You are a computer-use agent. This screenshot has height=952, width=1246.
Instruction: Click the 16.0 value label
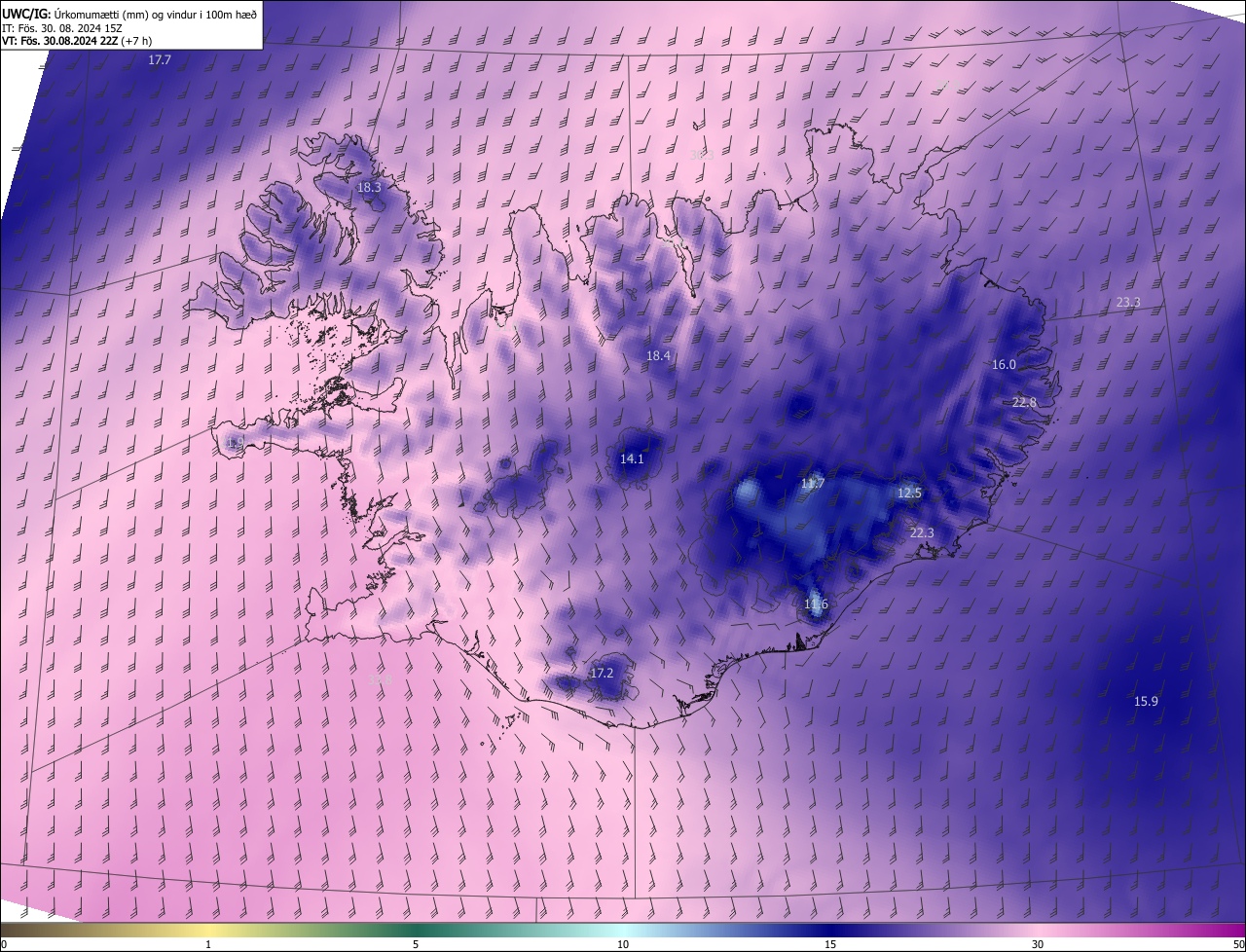[1004, 365]
